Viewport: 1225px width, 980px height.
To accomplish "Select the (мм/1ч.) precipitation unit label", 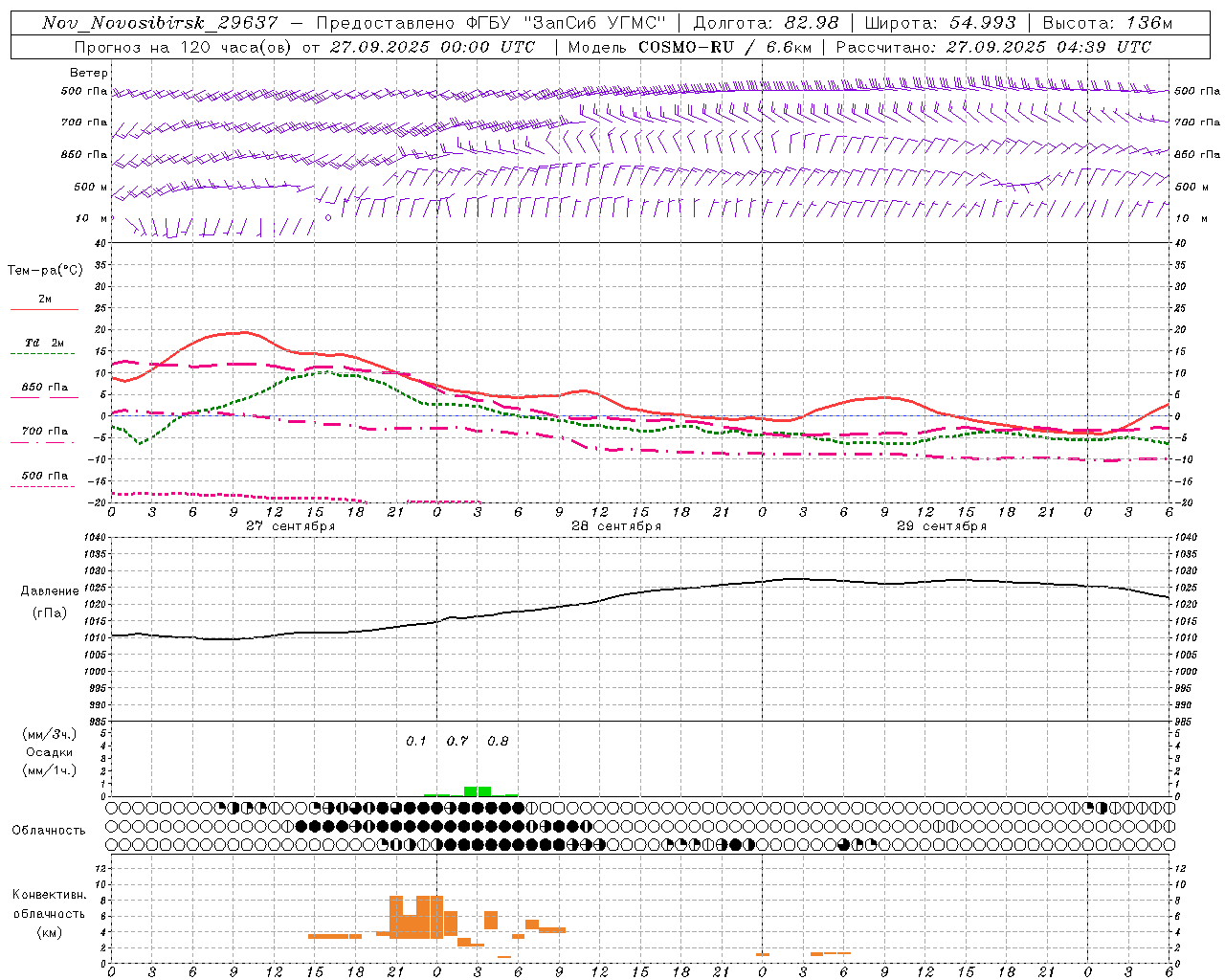I will 49,770.
